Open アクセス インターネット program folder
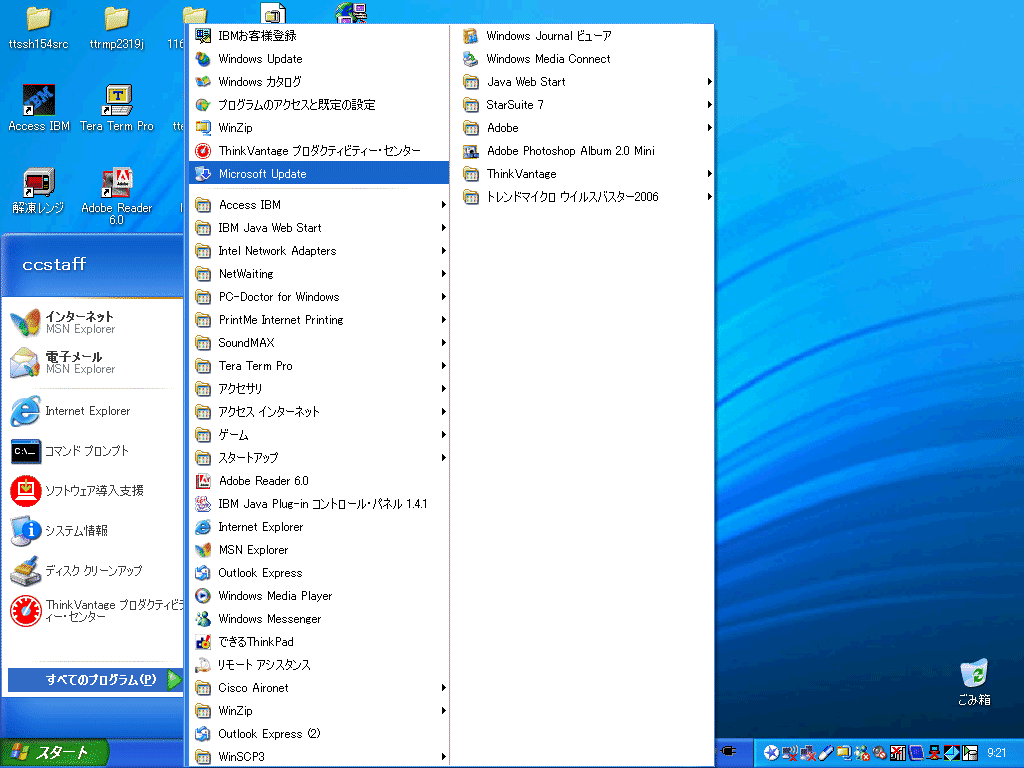The image size is (1024, 768). tap(319, 411)
